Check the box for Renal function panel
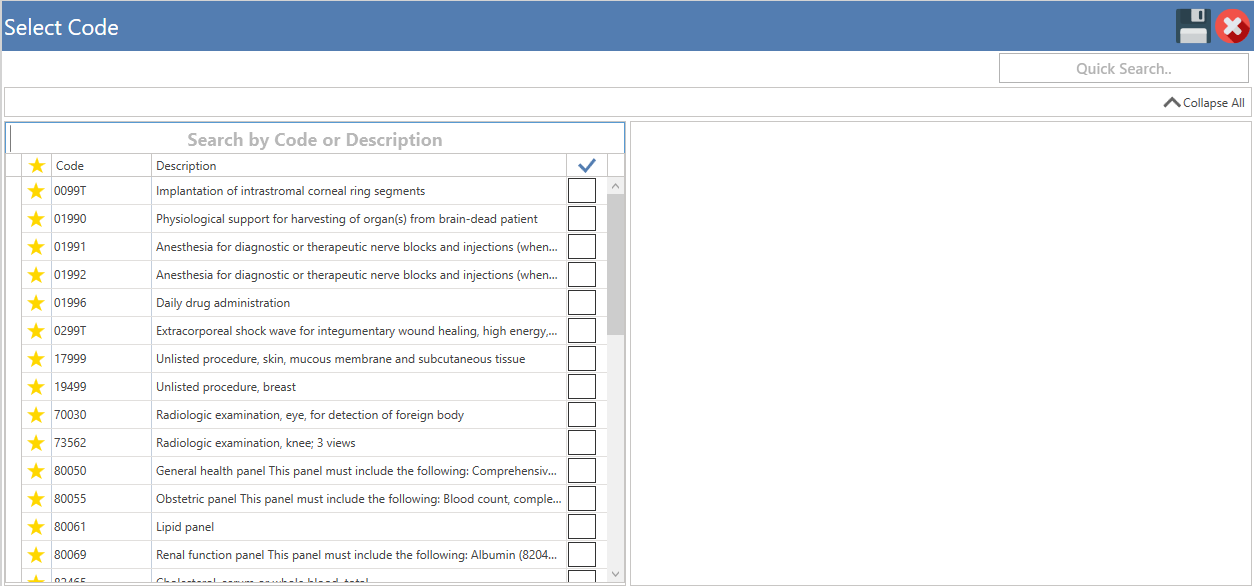 (582, 555)
